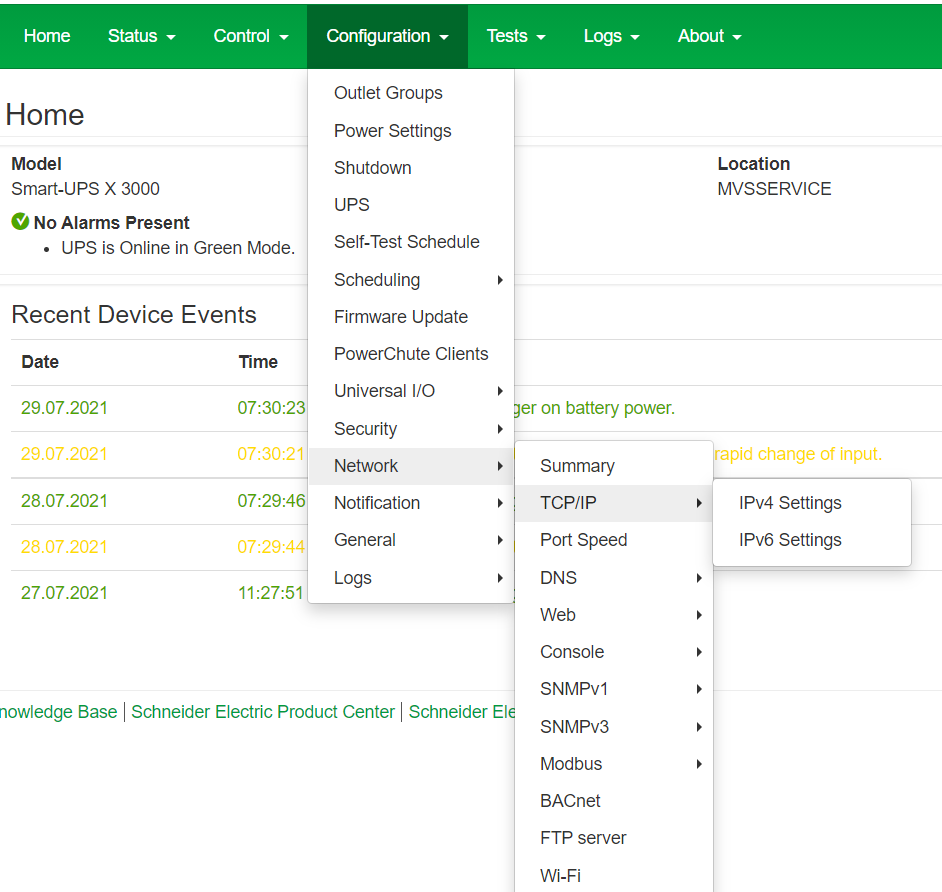Follow the Schneider Electric Product Center link

[263, 712]
